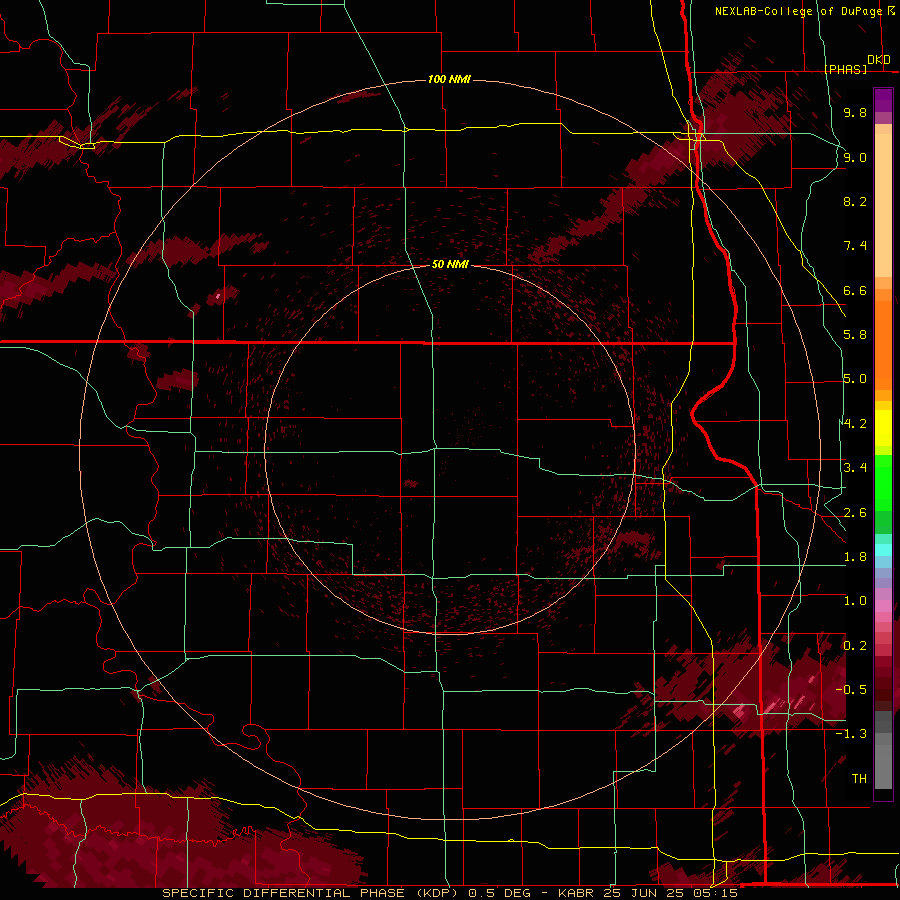This screenshot has height=900, width=900.
Task: Click the KABR 25 JUN 25 05:15 timestamp
Action: (648, 893)
